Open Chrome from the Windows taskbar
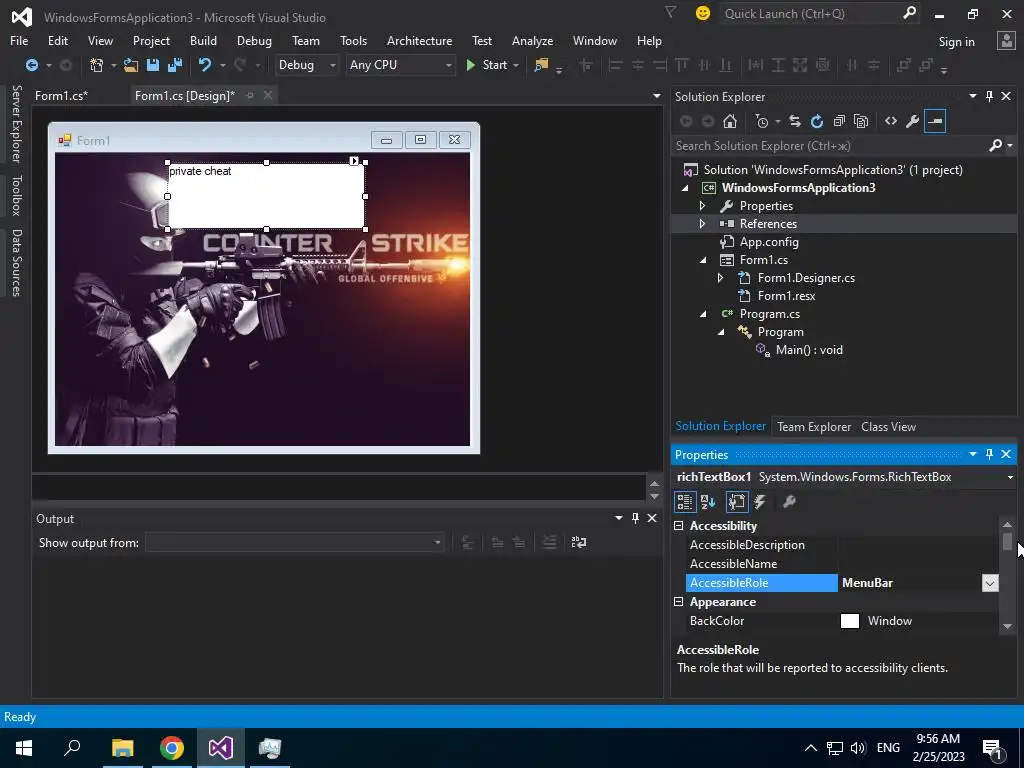Image resolution: width=1024 pixels, height=768 pixels. pos(172,748)
